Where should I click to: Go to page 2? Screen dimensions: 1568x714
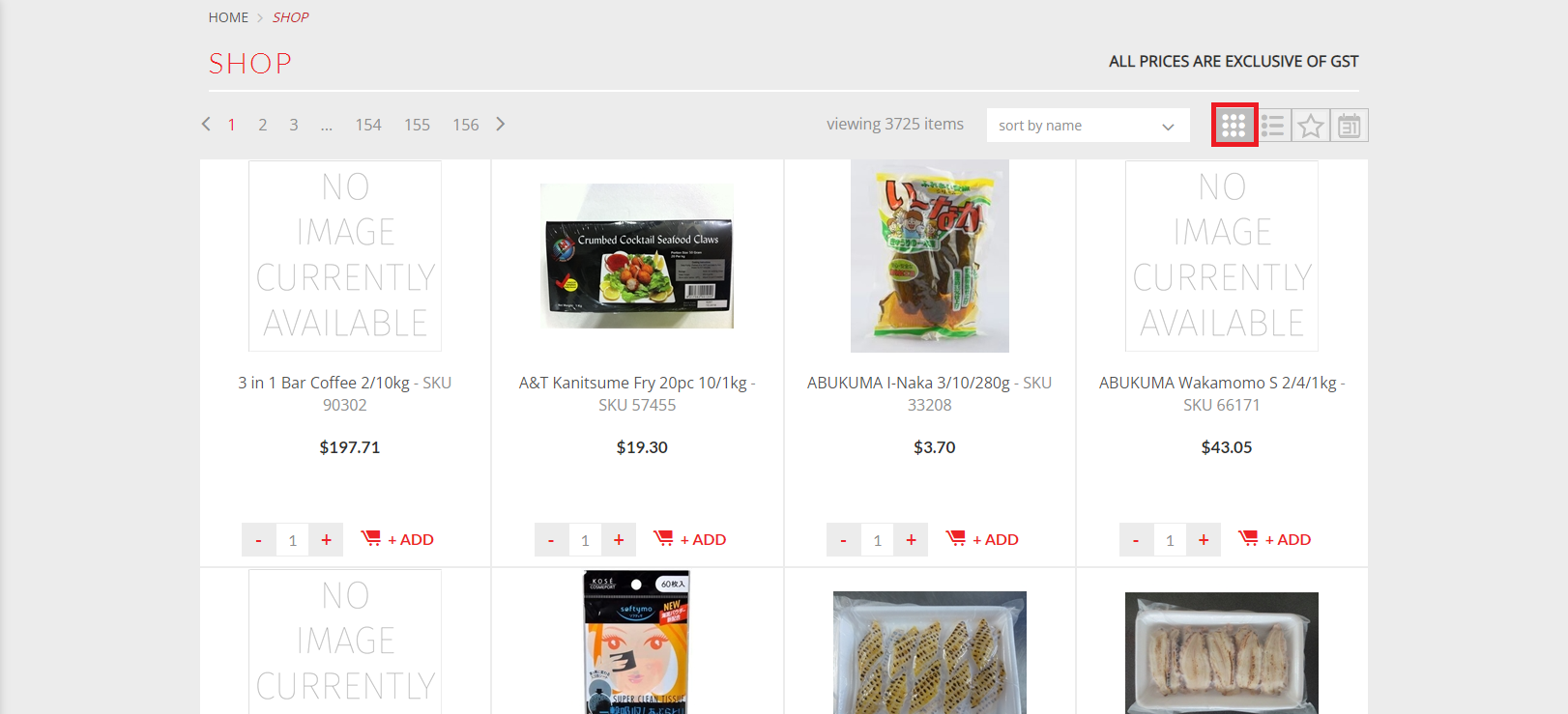pos(262,125)
